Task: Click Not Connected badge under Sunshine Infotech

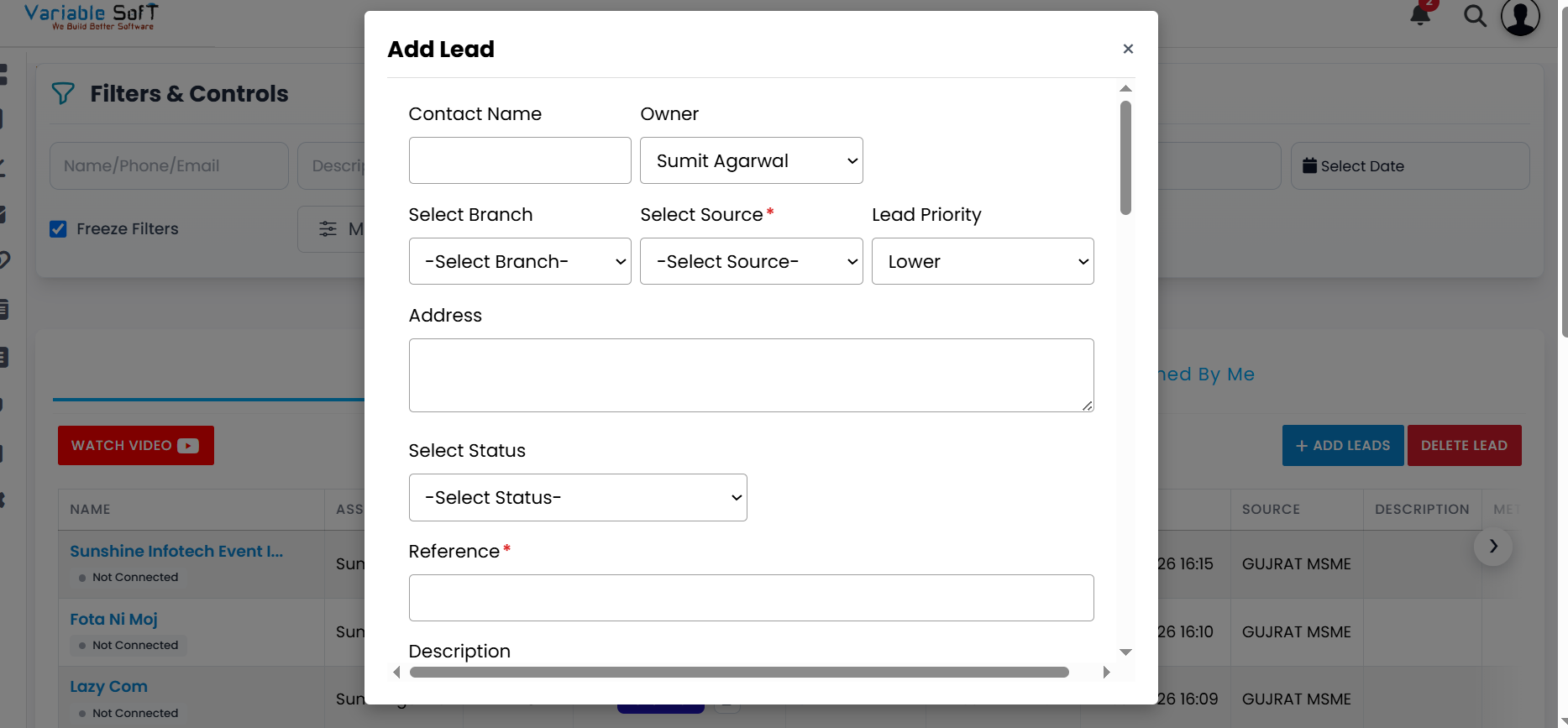Action: (128, 577)
